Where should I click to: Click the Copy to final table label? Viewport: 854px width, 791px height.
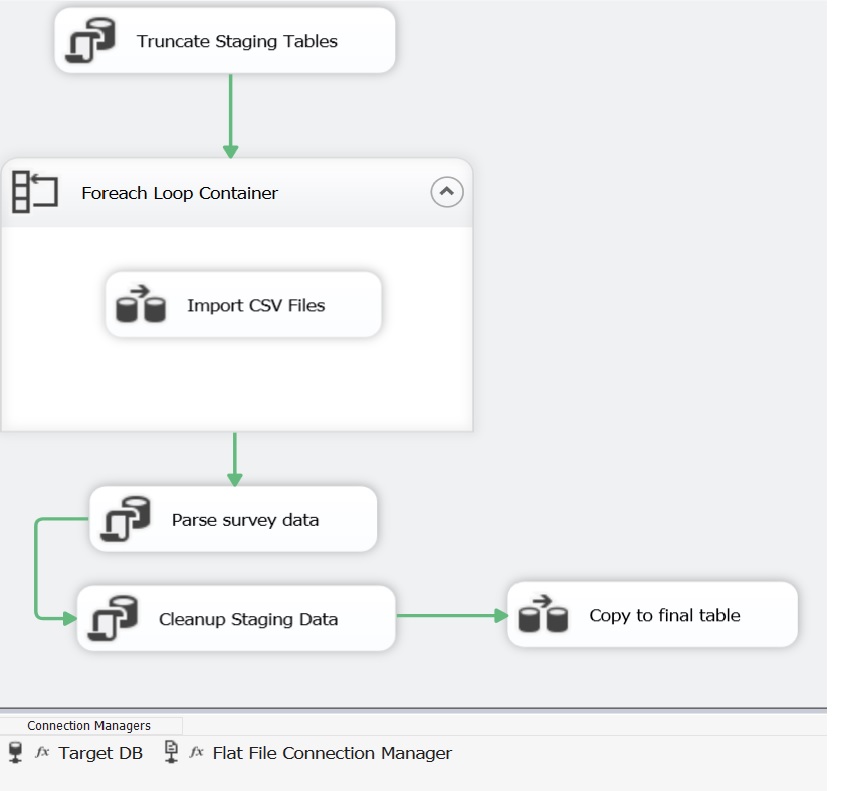pos(664,615)
